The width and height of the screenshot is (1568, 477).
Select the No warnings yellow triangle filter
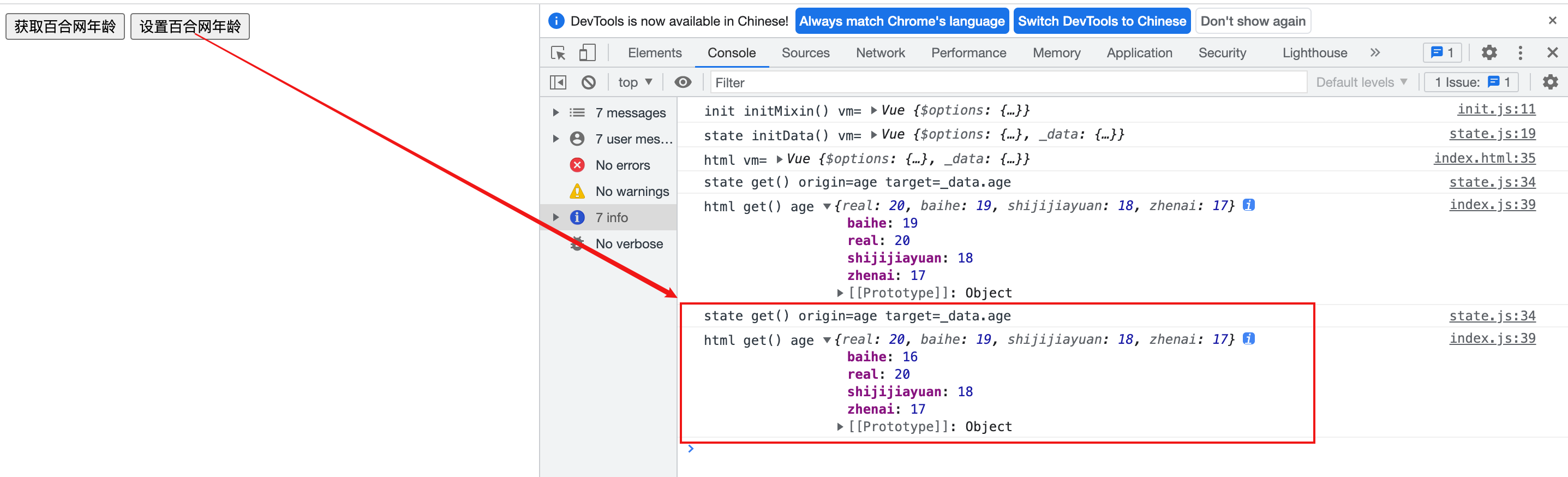577,191
